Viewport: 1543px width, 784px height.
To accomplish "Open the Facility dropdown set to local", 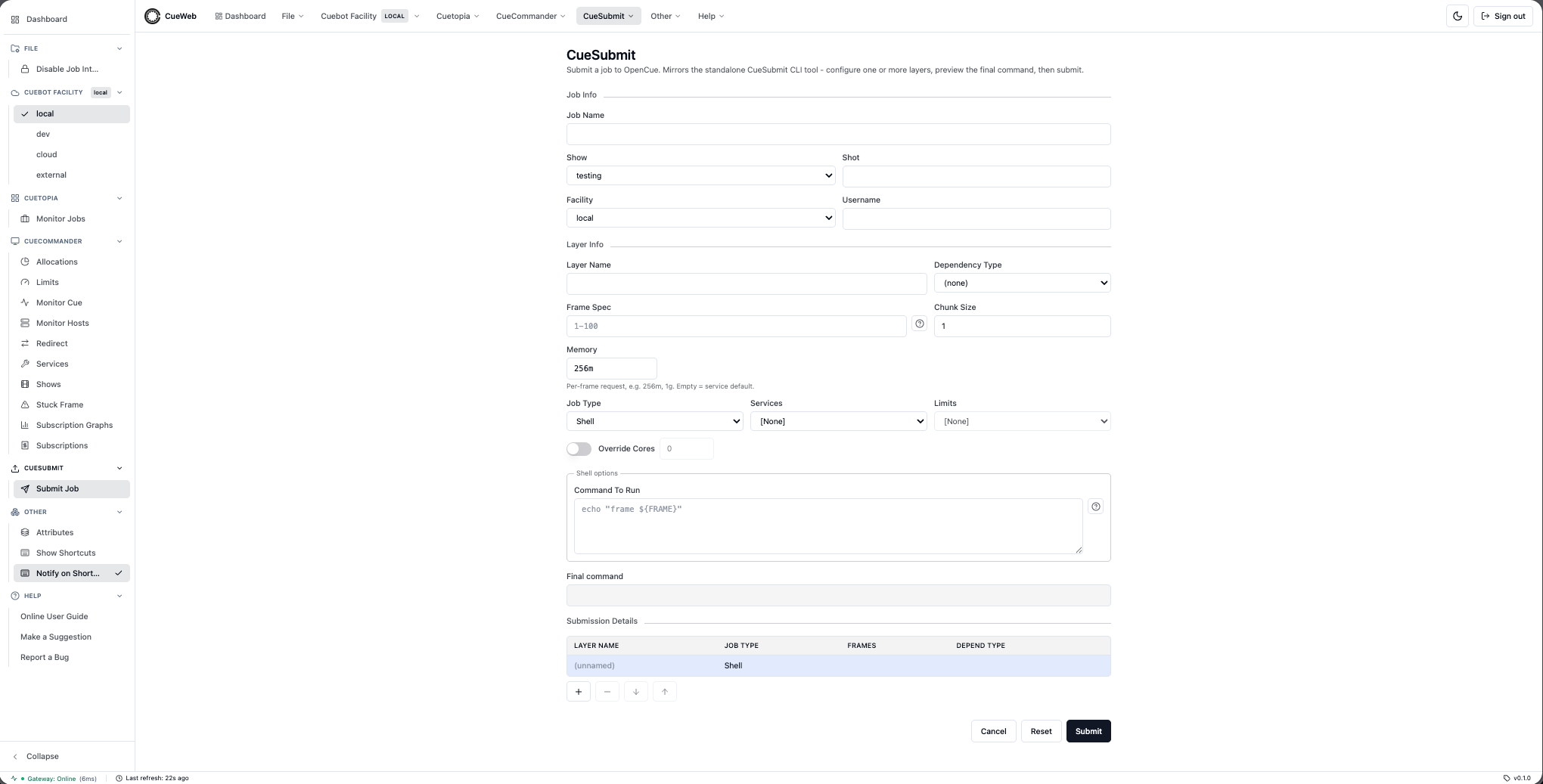I will [x=700, y=218].
